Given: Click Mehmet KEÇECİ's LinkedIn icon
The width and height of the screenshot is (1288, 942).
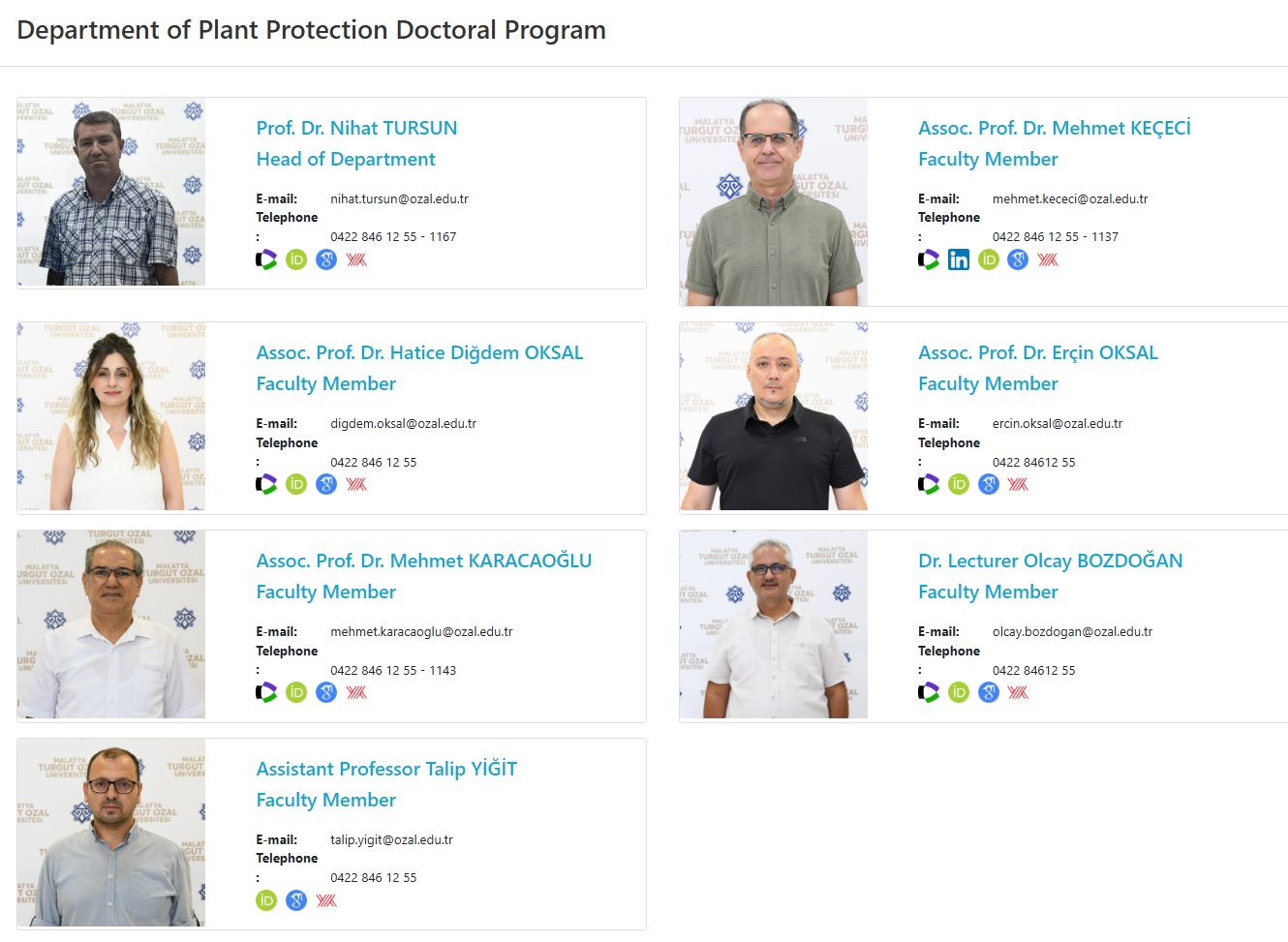Looking at the screenshot, I should tap(959, 259).
